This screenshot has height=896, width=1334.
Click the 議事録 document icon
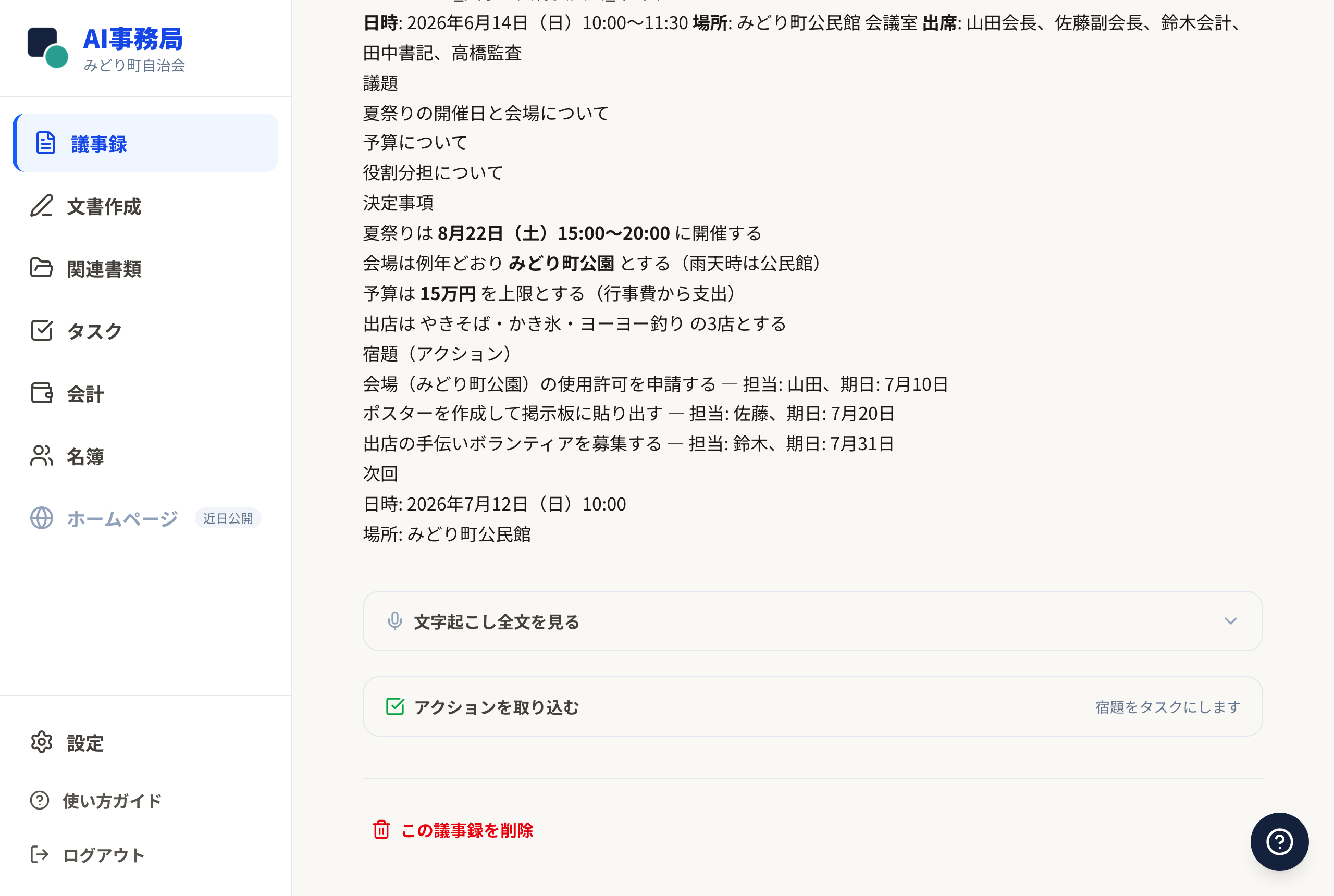click(46, 143)
